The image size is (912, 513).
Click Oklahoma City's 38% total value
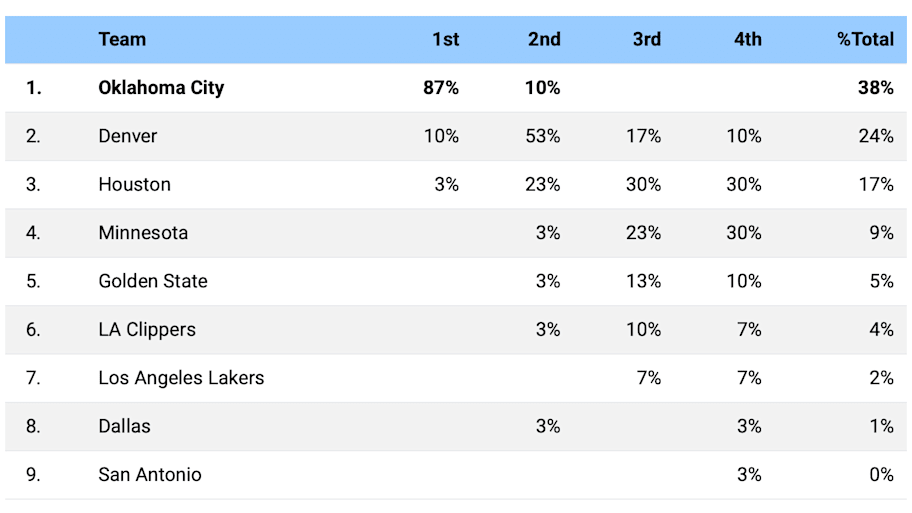(x=875, y=88)
